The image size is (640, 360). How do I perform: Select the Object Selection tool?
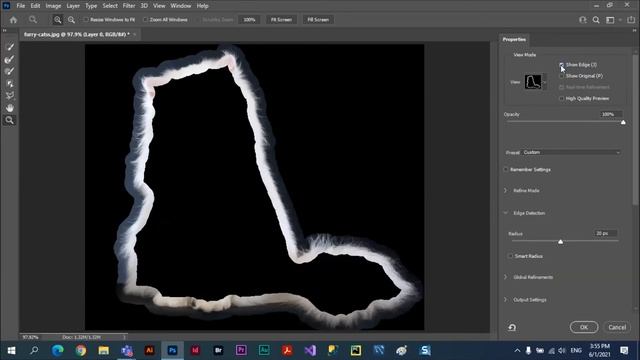(9, 84)
